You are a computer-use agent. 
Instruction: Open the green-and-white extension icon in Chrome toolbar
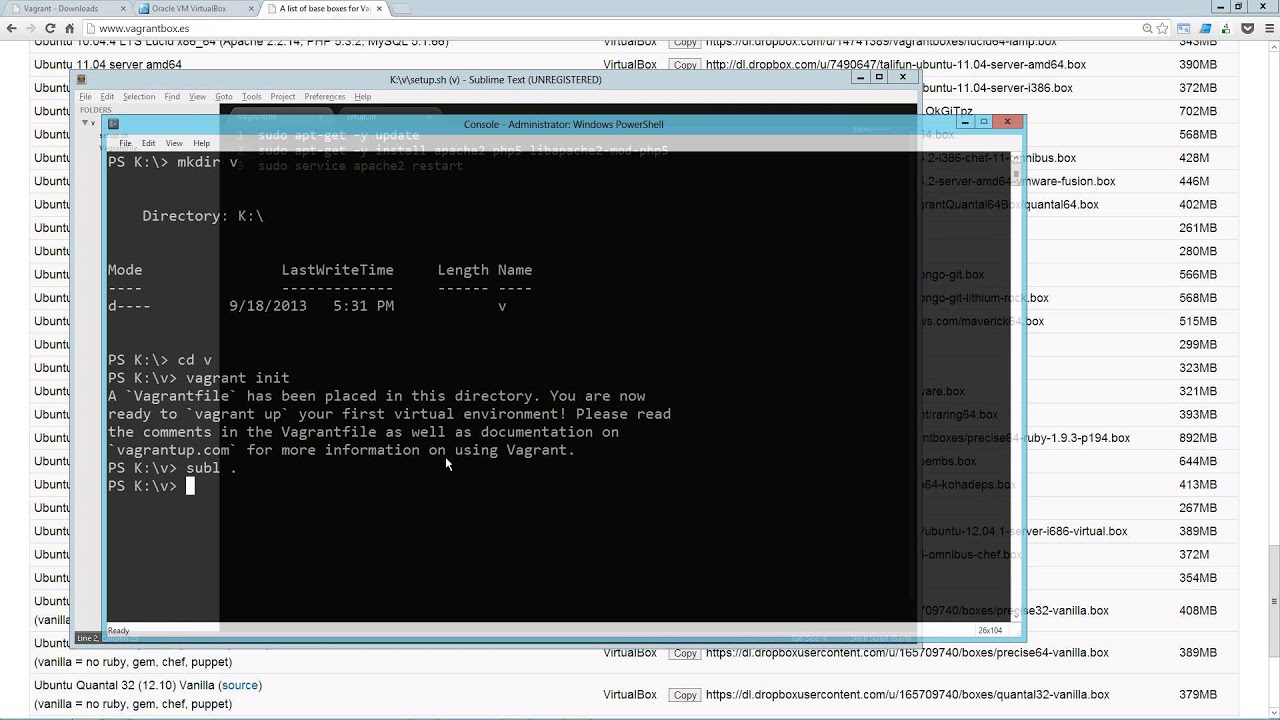(x=1226, y=29)
